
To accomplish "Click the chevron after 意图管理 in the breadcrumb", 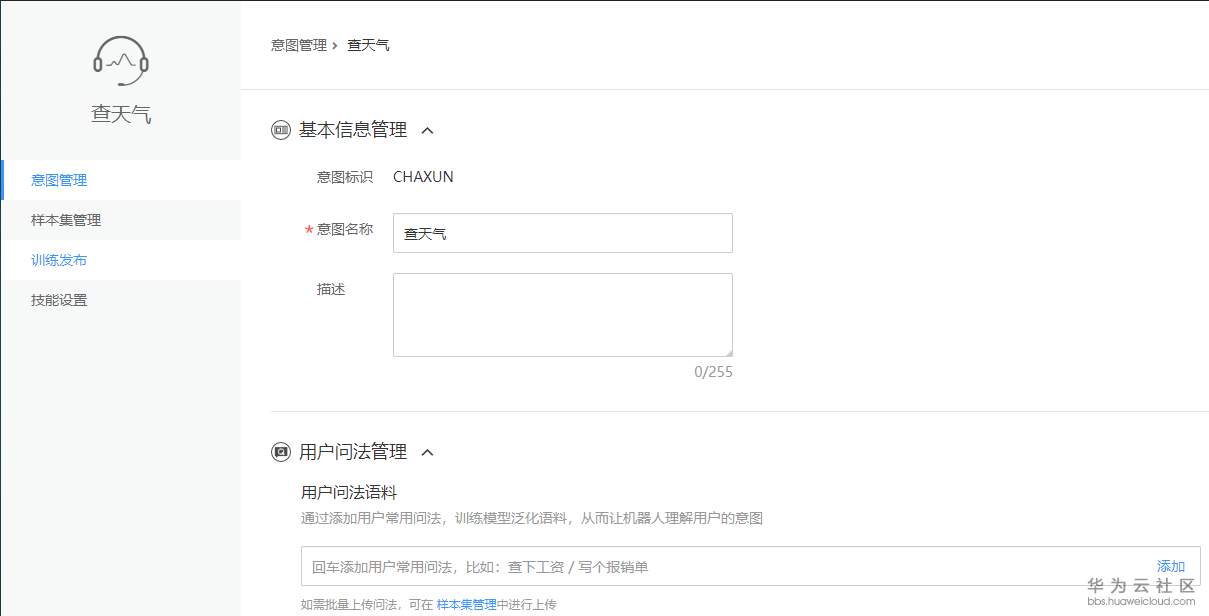I will click(x=334, y=44).
